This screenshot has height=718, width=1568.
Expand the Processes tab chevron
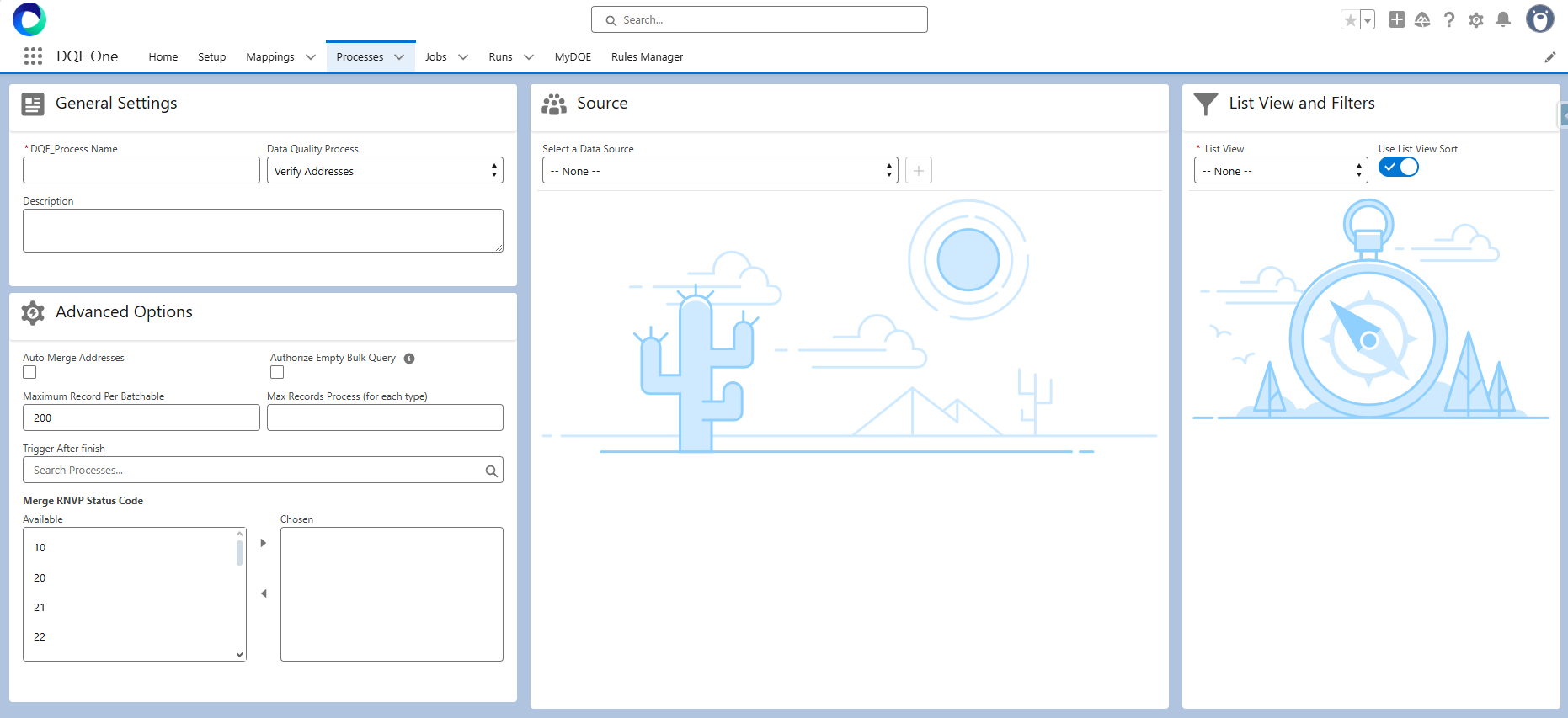pyautogui.click(x=399, y=57)
